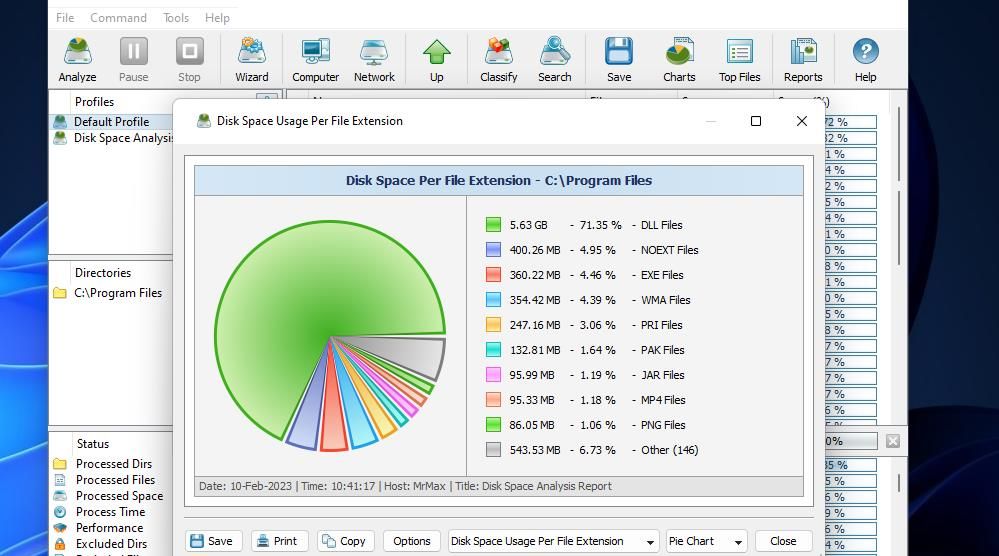Screen dimensions: 999x556
Task: Close the dialog via title bar X
Action: (801, 121)
